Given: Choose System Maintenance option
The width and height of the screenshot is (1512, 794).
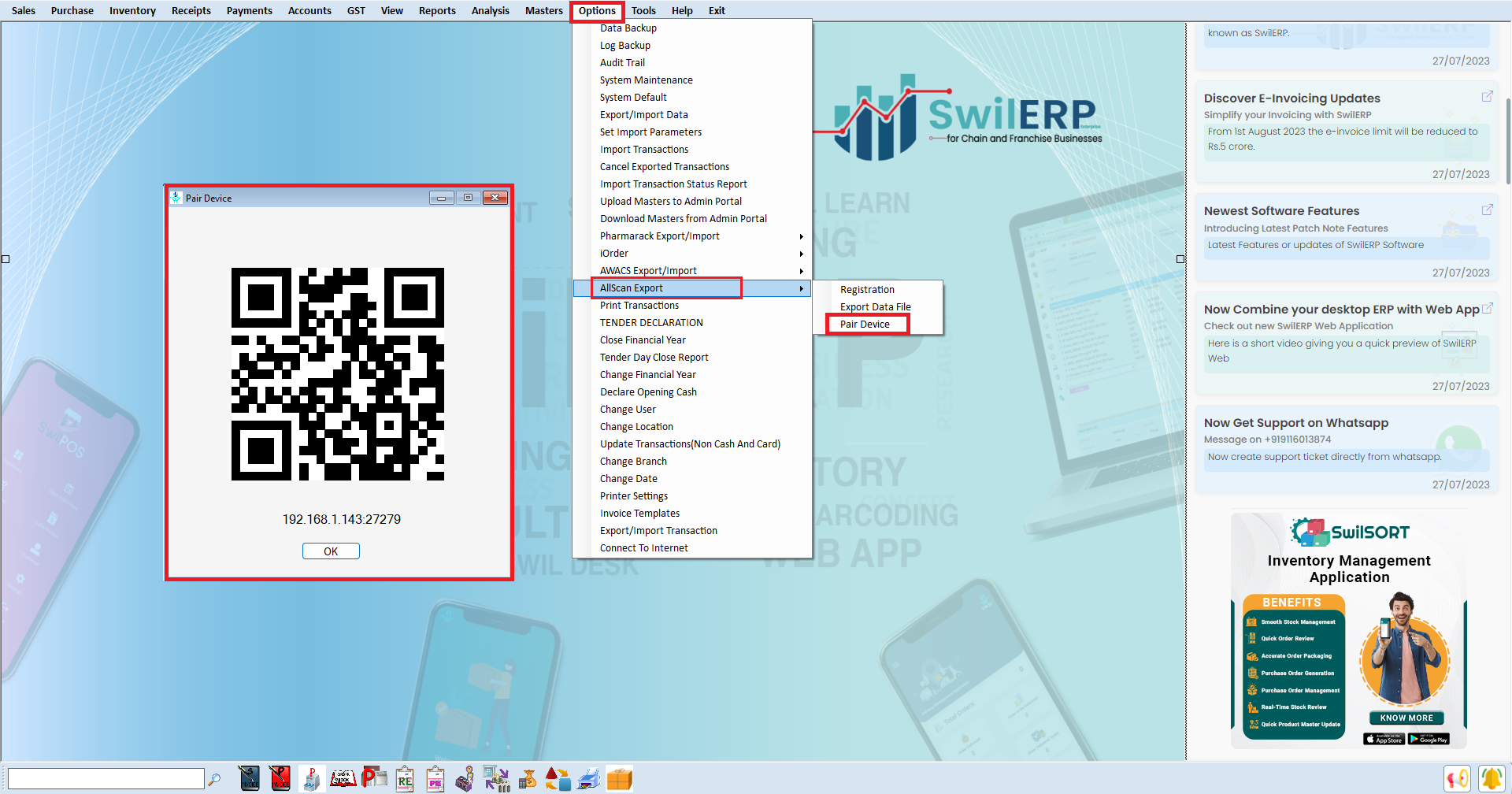Looking at the screenshot, I should 646,80.
